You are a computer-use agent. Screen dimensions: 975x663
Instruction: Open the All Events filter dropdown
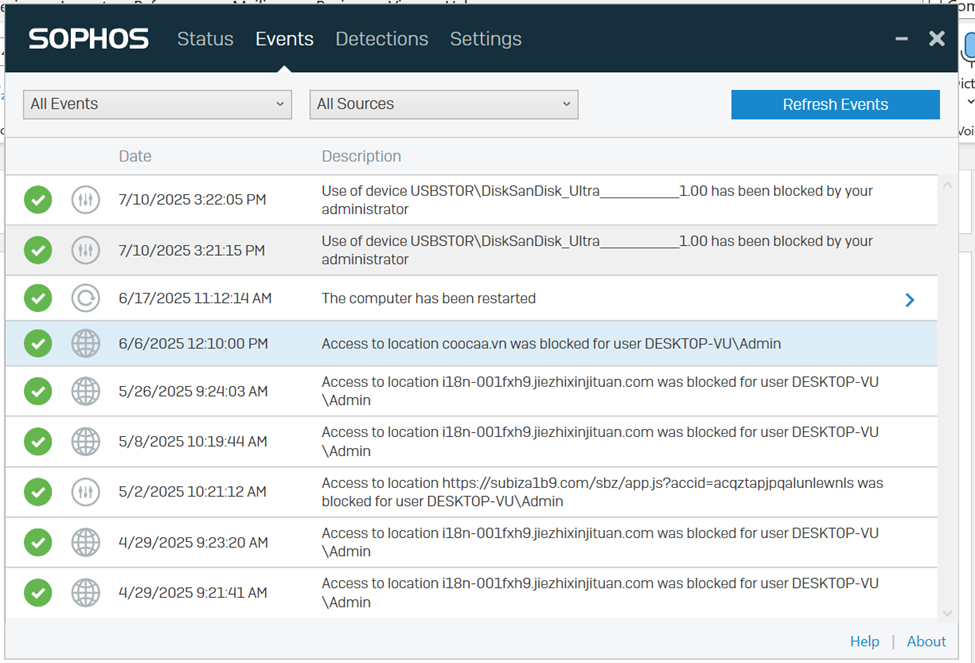[157, 104]
